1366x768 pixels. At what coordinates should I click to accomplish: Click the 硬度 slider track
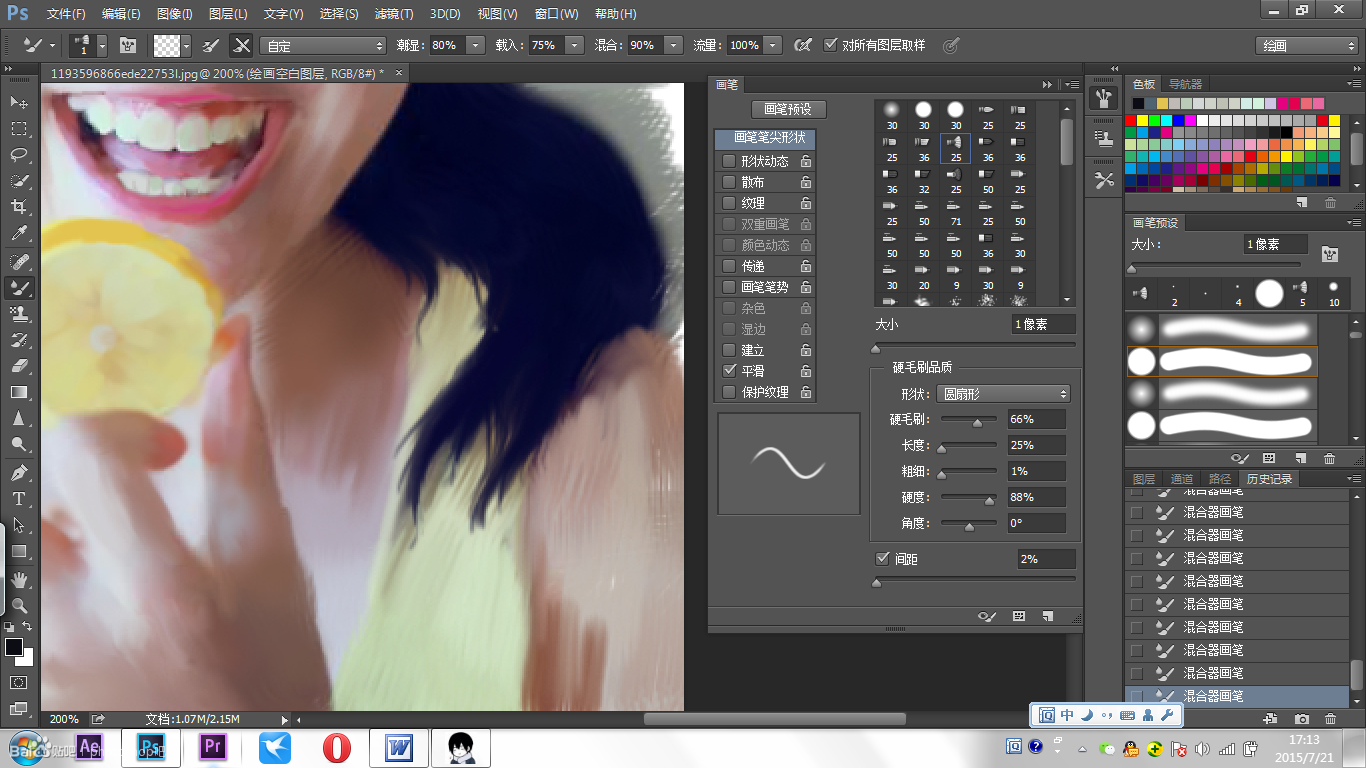click(968, 497)
